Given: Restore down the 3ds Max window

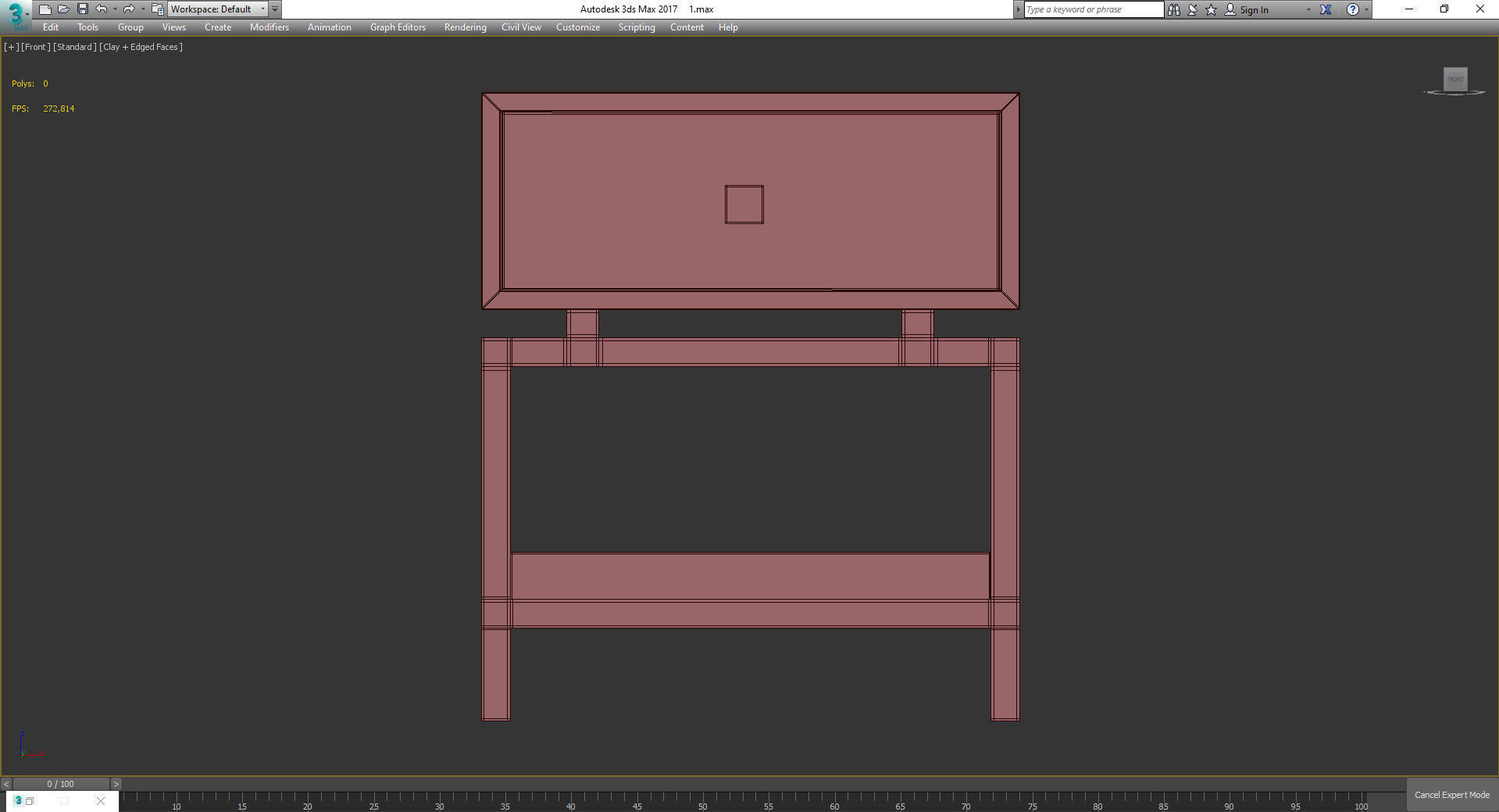Looking at the screenshot, I should [x=1444, y=9].
